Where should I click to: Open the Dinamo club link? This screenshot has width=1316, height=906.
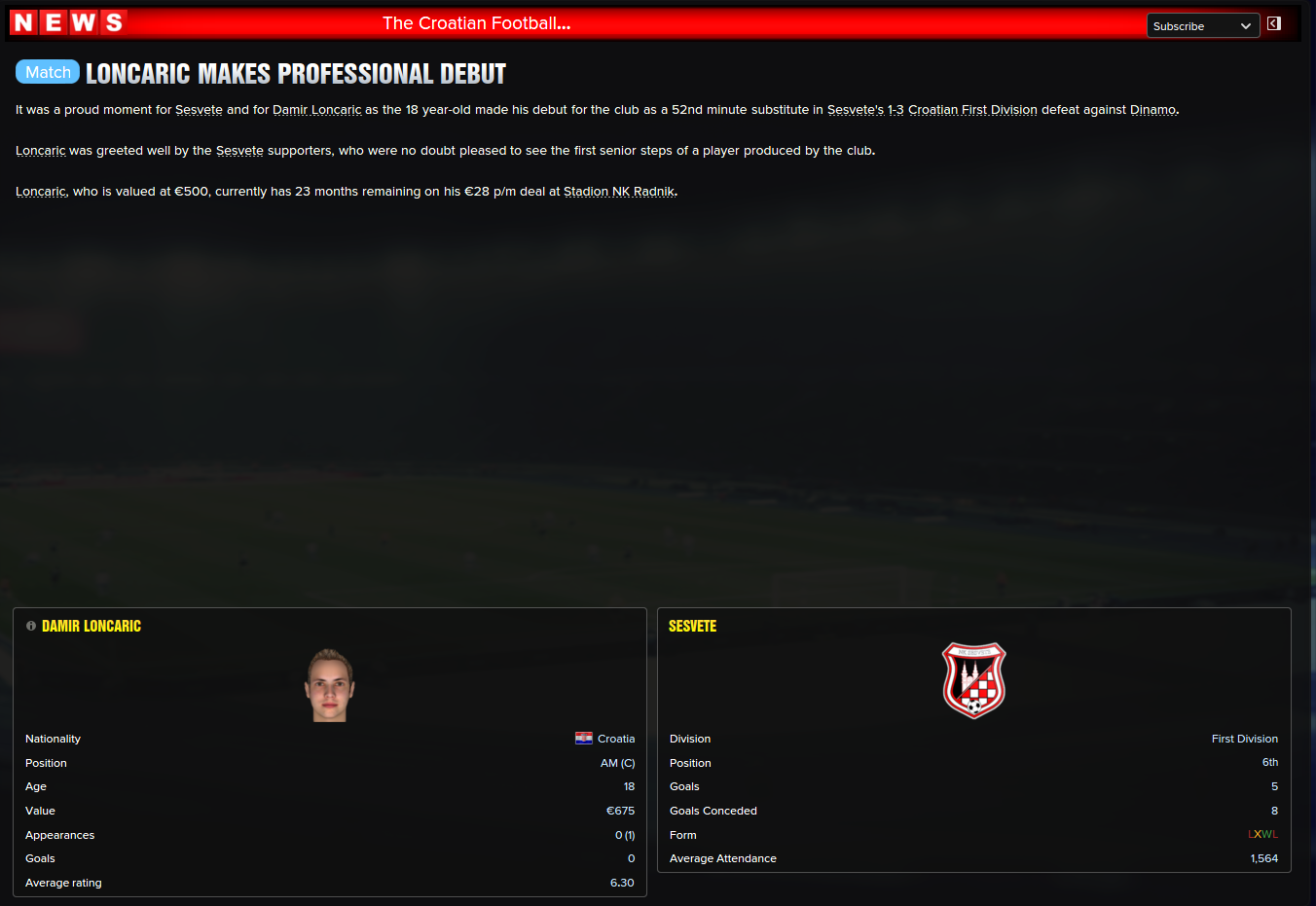(1152, 110)
